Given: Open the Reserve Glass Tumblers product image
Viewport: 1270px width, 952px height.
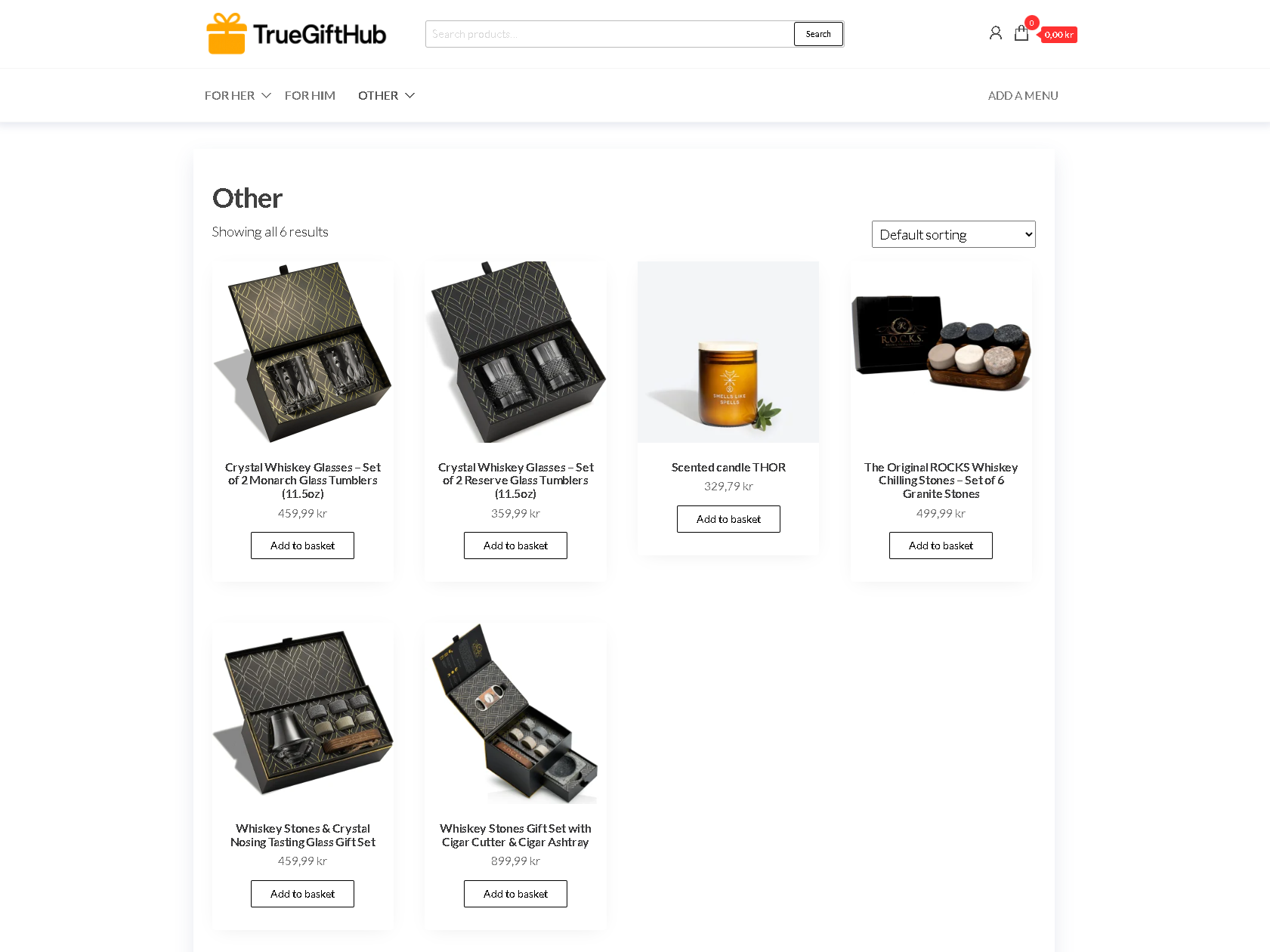Looking at the screenshot, I should coord(515,352).
